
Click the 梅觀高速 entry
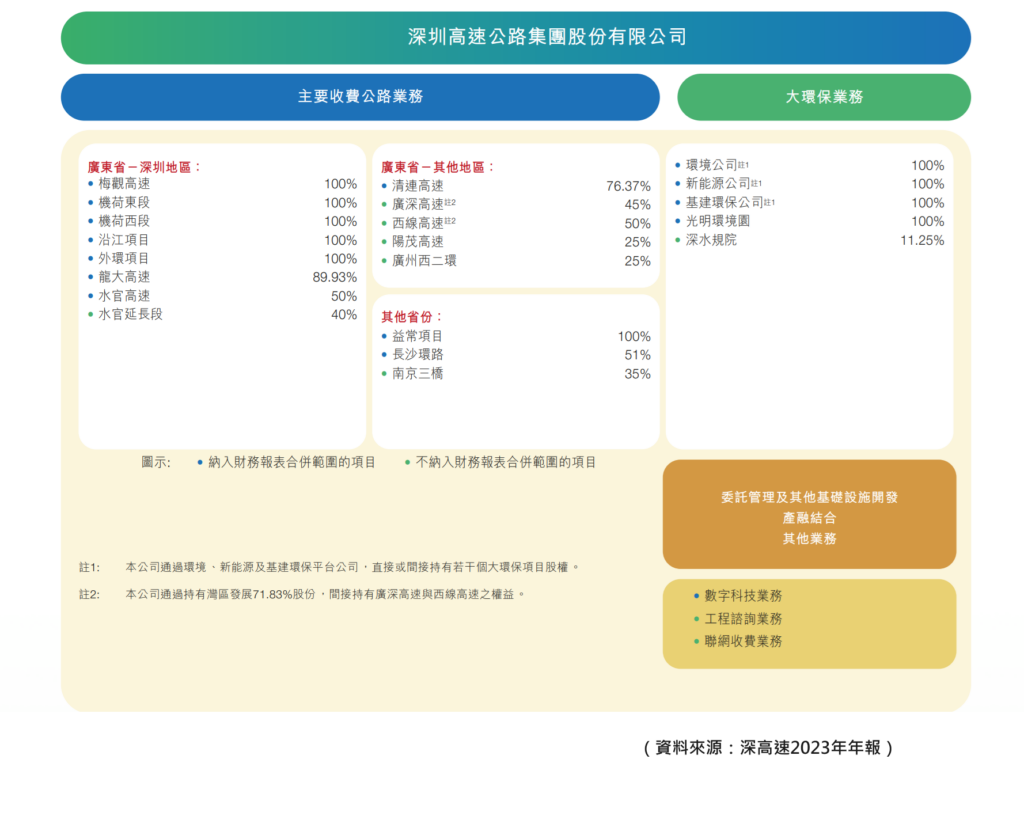[124, 184]
